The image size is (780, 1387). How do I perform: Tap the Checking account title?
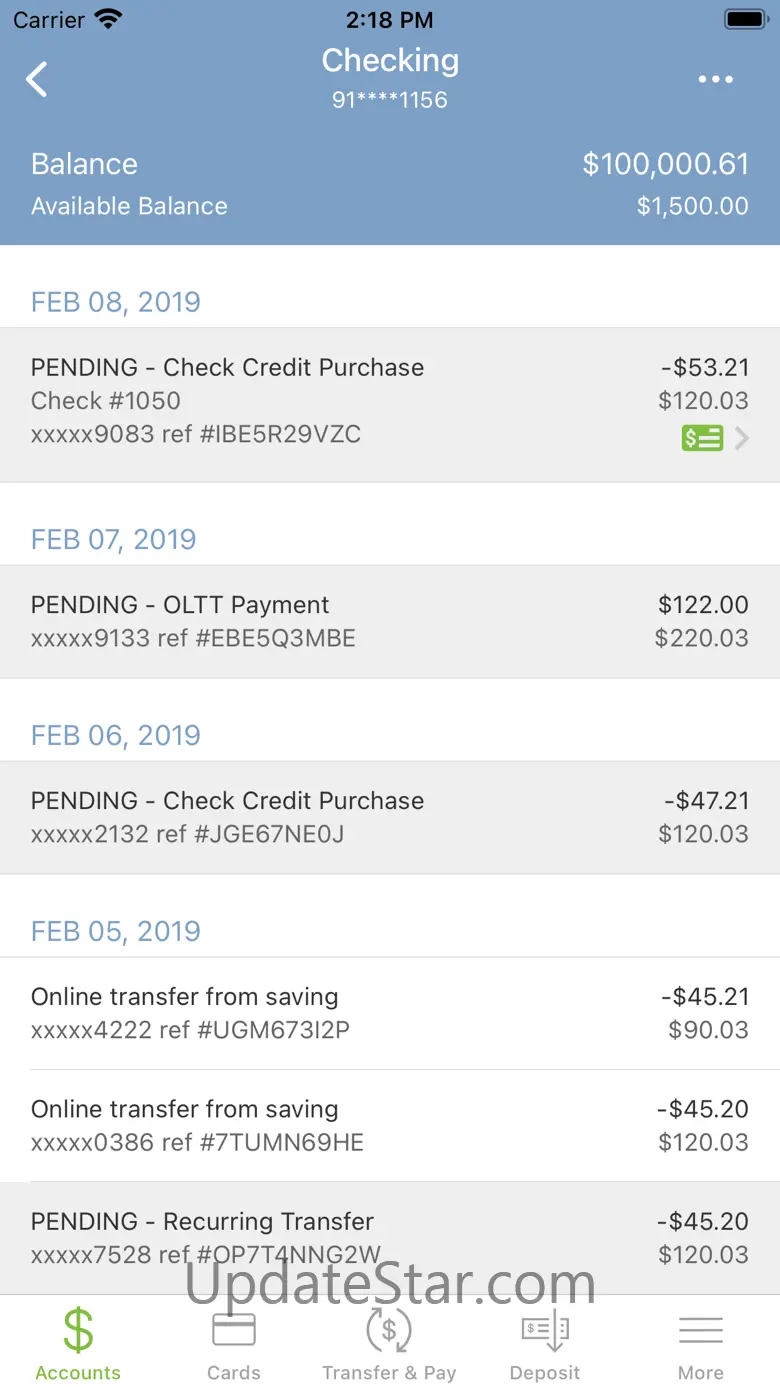pos(390,60)
